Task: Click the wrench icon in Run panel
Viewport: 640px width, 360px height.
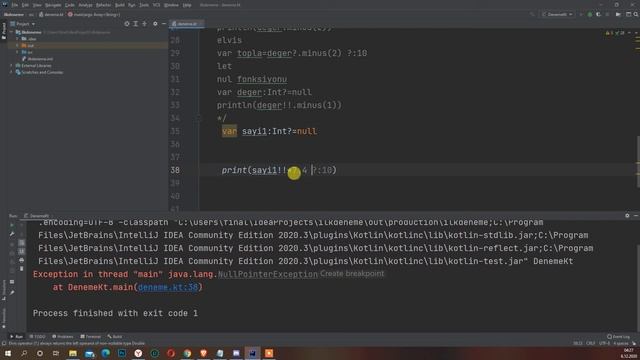Action: pos(12,234)
